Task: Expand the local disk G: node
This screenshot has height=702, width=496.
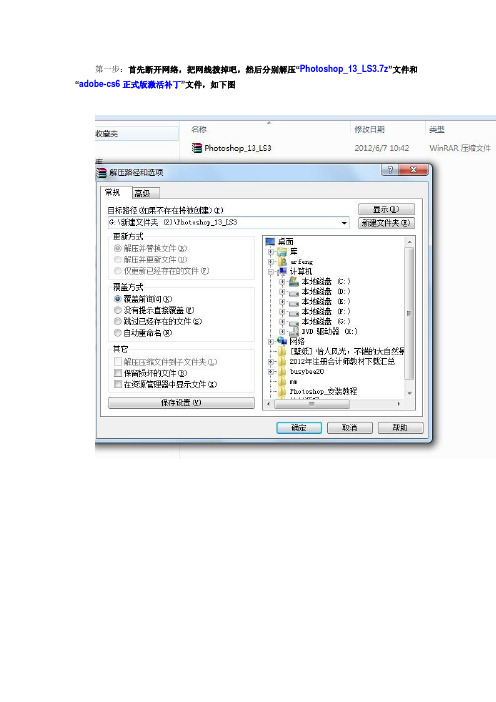Action: (282, 322)
